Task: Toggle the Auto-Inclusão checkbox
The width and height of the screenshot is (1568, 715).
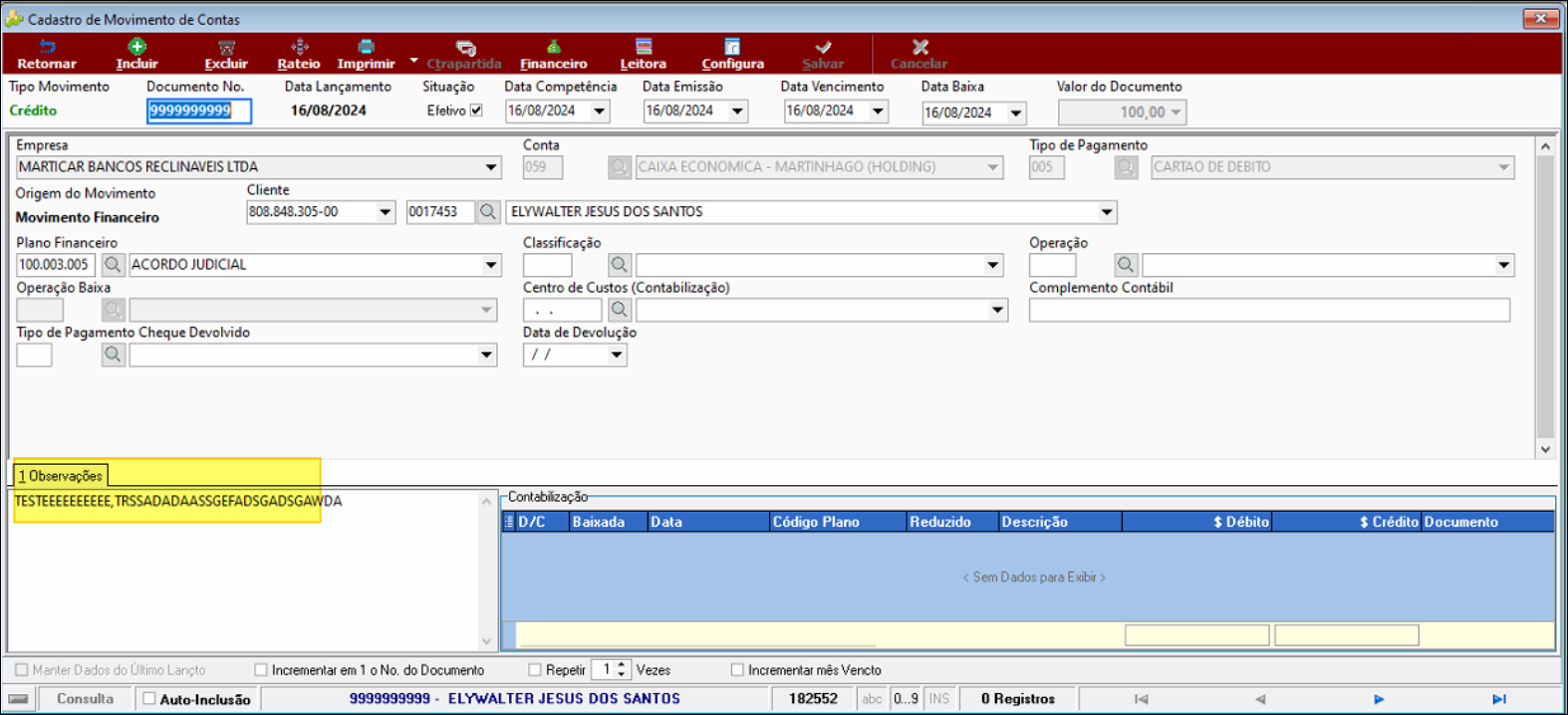Action: click(x=149, y=699)
